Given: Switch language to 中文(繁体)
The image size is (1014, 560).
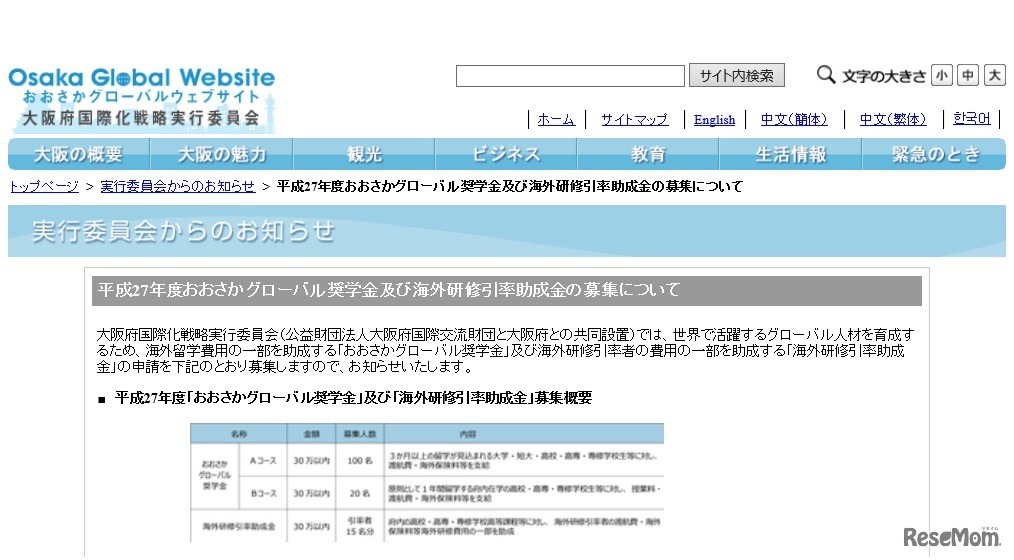Looking at the screenshot, I should pos(893,120).
